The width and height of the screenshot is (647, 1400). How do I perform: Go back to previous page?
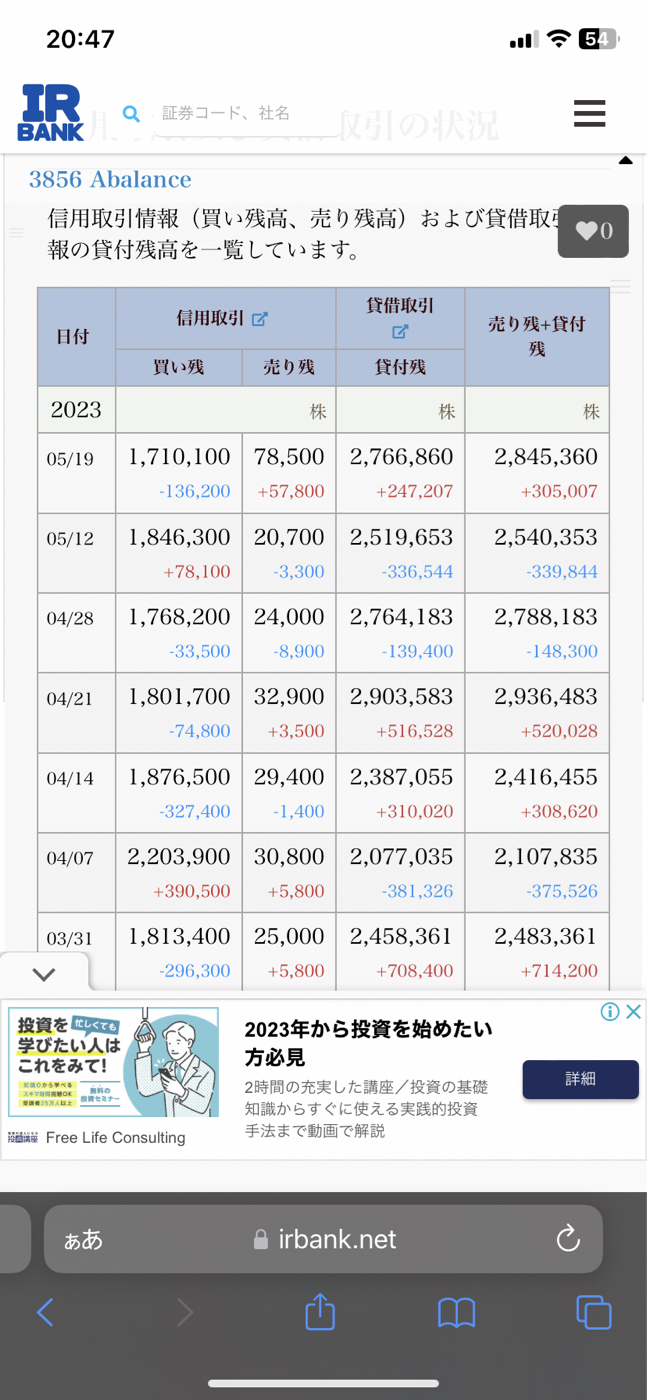[x=45, y=1312]
